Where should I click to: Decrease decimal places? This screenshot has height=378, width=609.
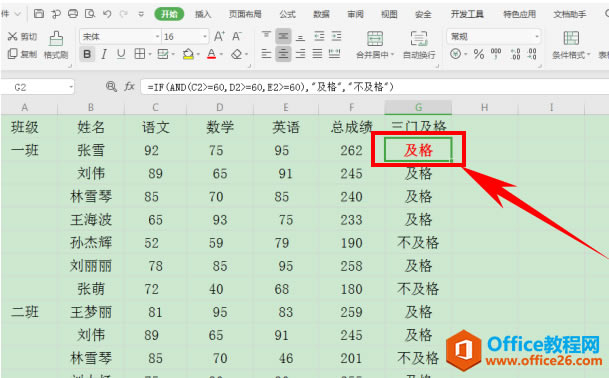(532, 54)
